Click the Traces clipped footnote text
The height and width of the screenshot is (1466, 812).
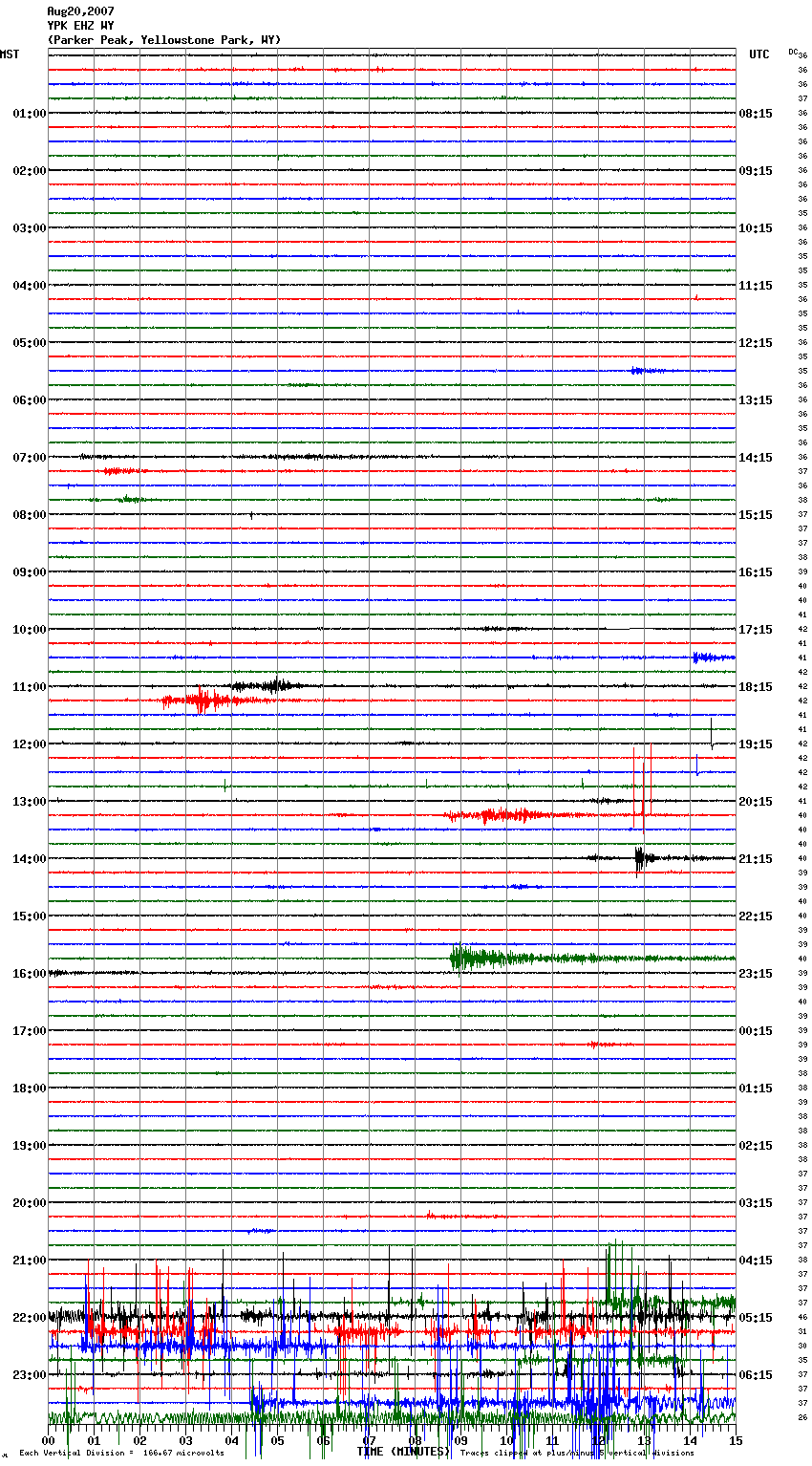click(577, 1454)
